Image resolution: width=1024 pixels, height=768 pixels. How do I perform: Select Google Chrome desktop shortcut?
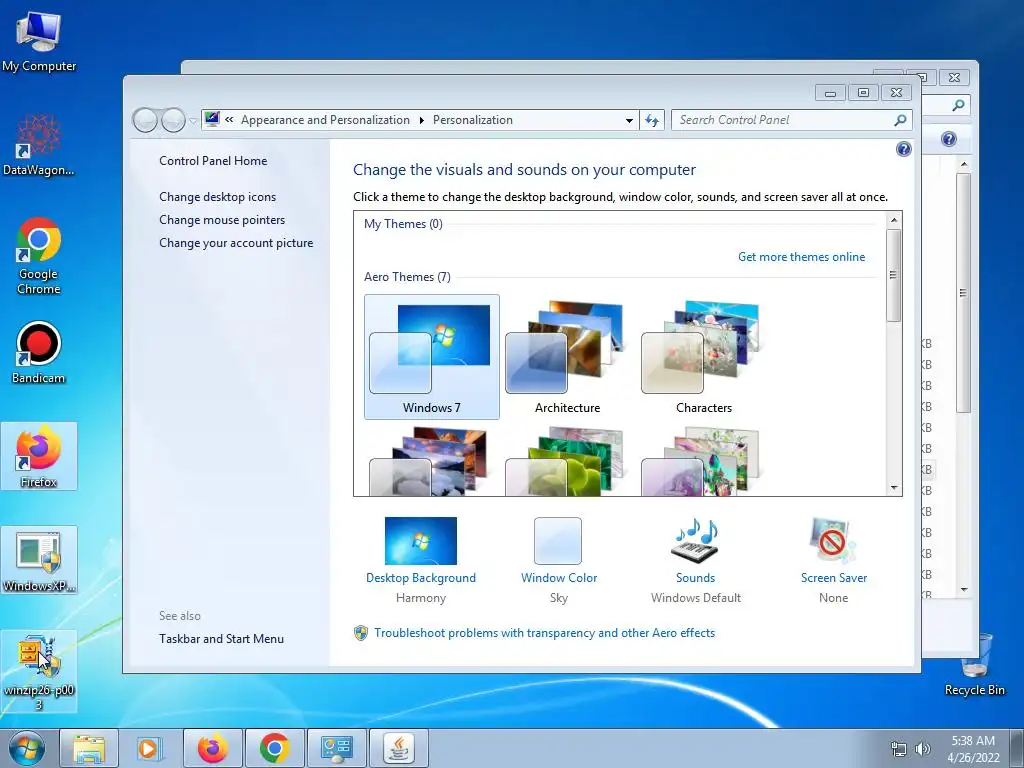click(x=39, y=256)
